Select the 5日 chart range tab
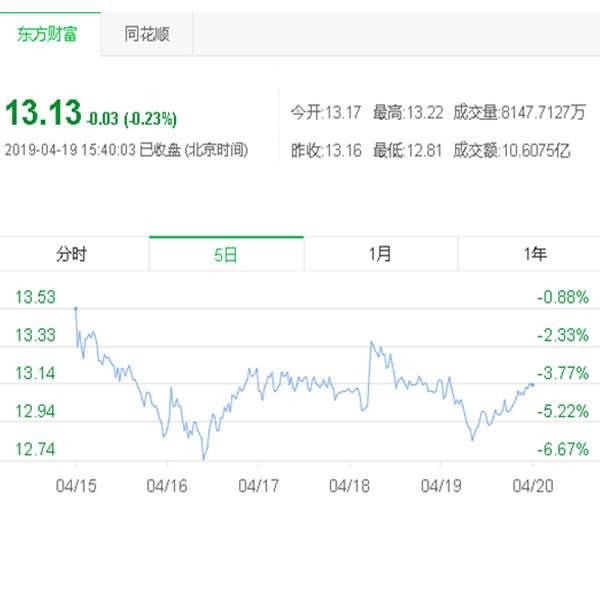Image resolution: width=600 pixels, height=600 pixels. click(226, 254)
